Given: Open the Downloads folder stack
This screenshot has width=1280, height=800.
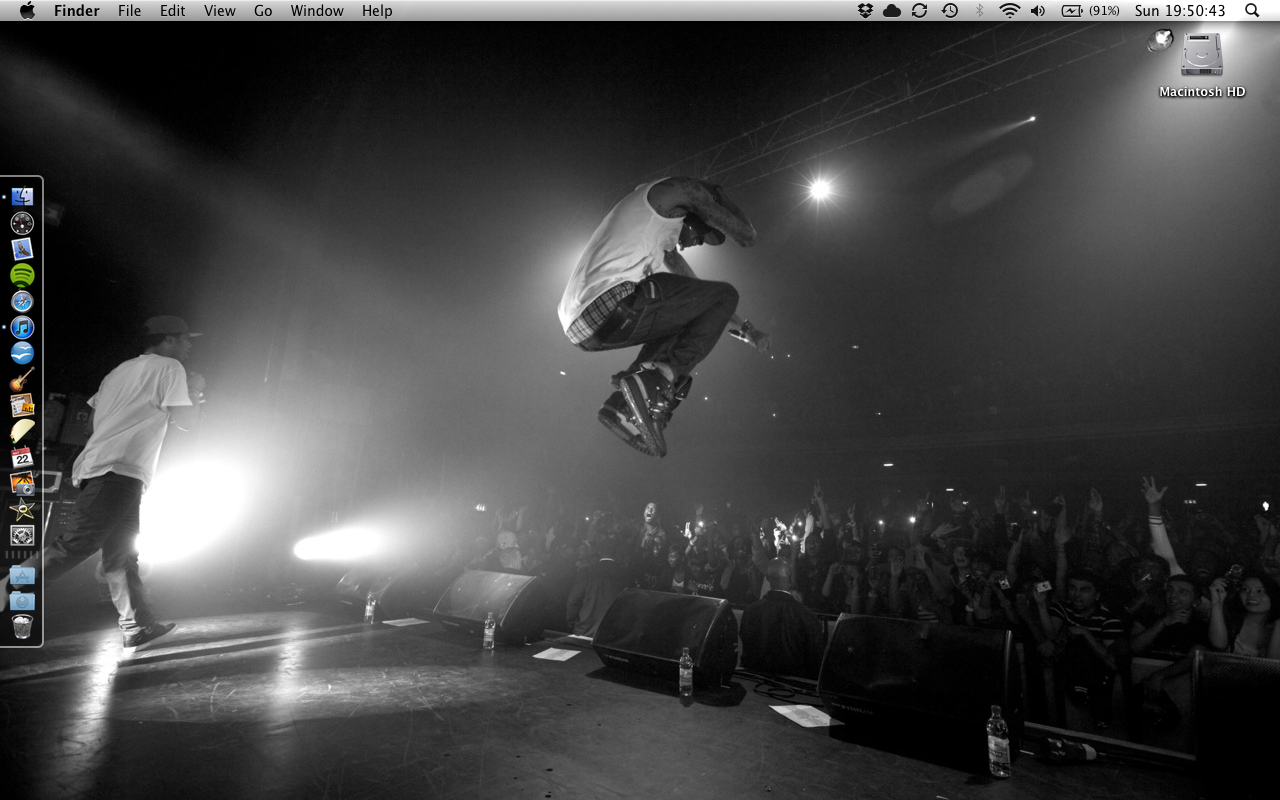Looking at the screenshot, I should pos(22,601).
